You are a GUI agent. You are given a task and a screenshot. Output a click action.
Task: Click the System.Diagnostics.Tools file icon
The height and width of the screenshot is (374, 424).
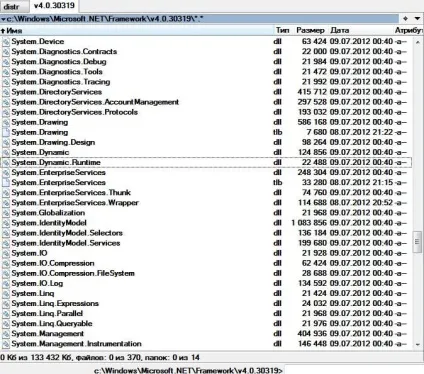tap(6, 72)
